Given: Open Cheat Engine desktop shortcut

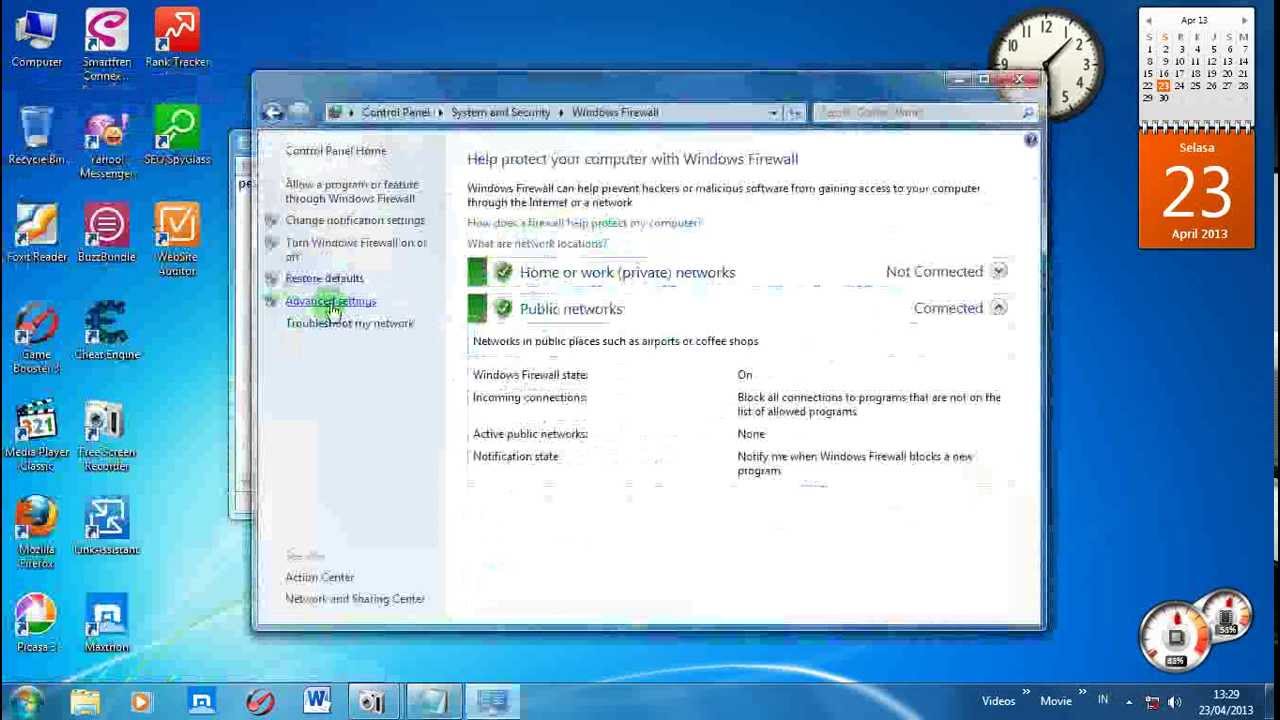Looking at the screenshot, I should pos(106,331).
